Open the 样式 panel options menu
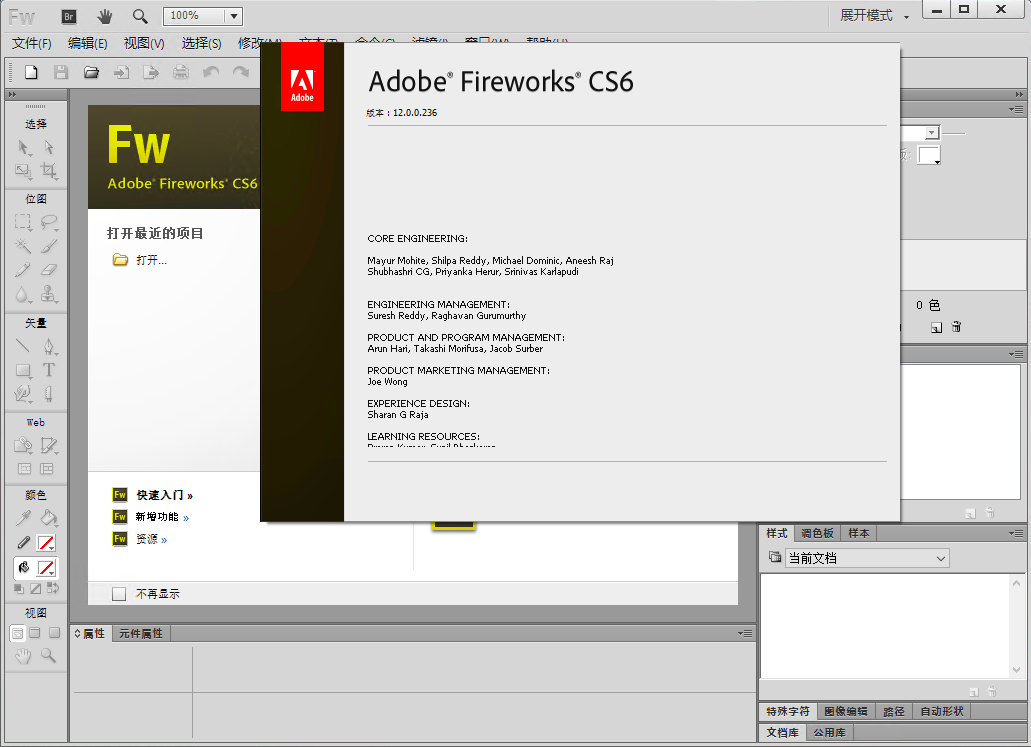The height and width of the screenshot is (747, 1031). [1016, 533]
